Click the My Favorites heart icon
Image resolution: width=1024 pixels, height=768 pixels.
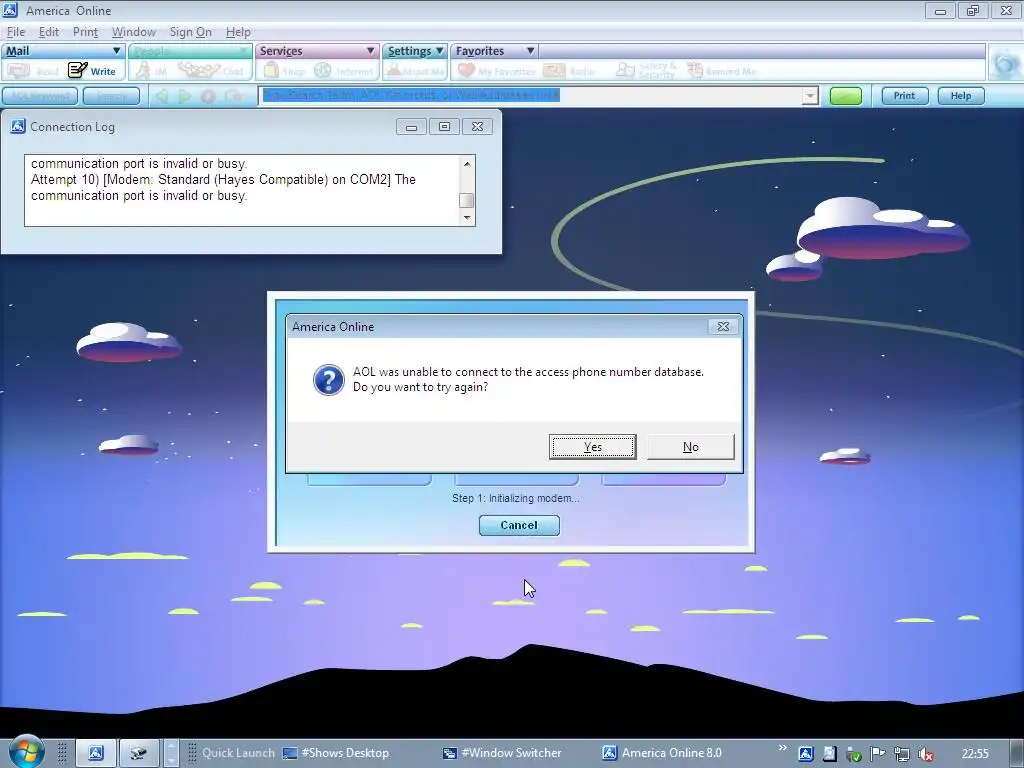pos(466,70)
